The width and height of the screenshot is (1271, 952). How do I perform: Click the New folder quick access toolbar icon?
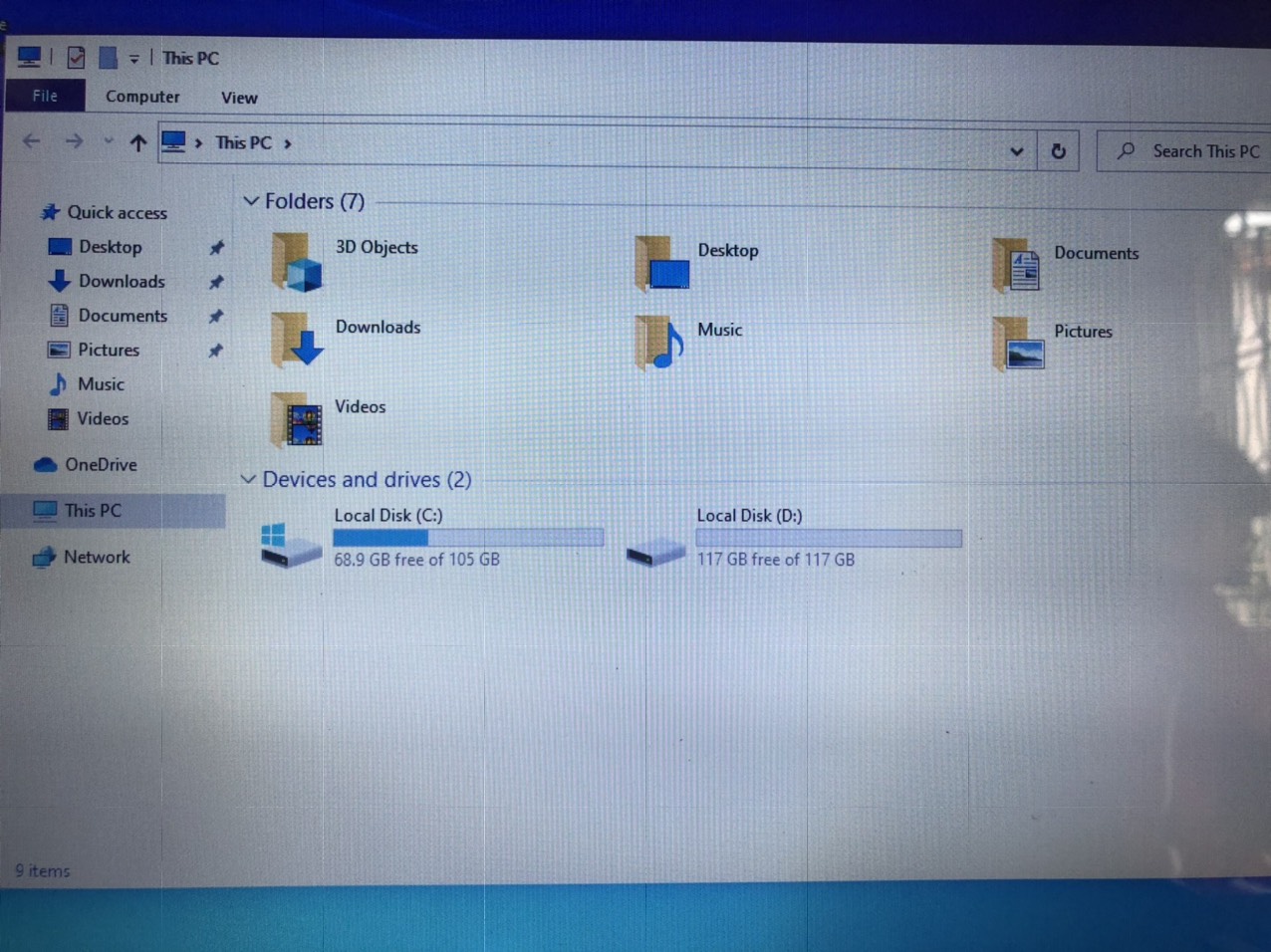[108, 58]
